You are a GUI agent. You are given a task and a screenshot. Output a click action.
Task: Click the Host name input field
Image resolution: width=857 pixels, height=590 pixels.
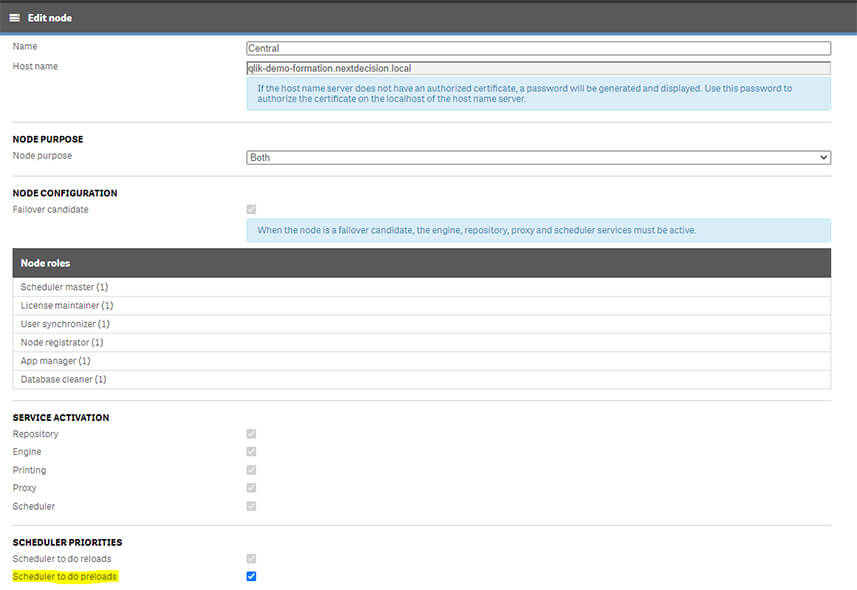[538, 68]
